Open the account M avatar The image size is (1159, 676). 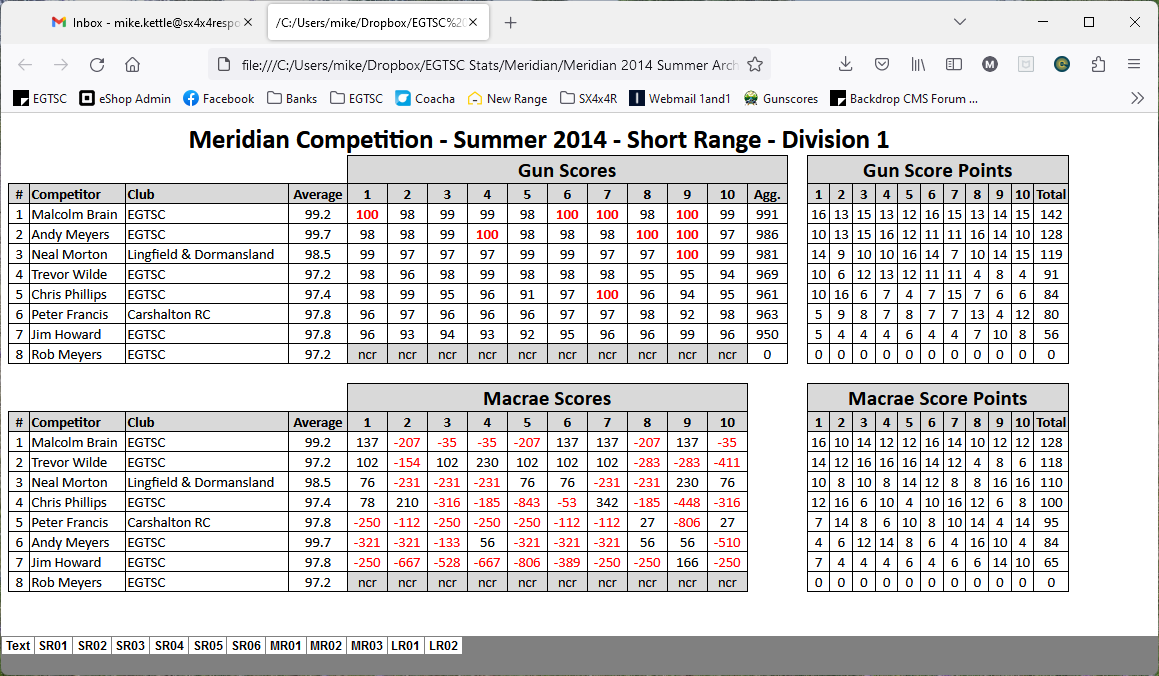pos(990,65)
